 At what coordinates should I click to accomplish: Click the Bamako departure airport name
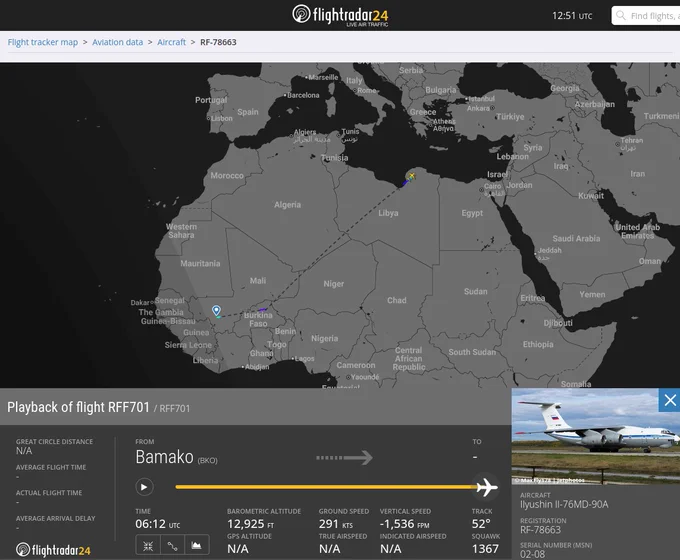point(164,457)
